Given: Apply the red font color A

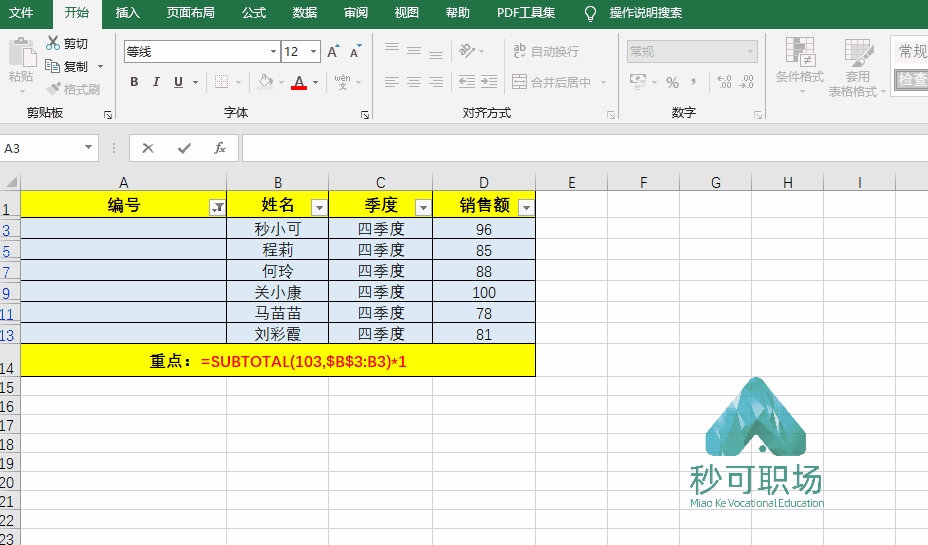Looking at the screenshot, I should click(x=299, y=82).
